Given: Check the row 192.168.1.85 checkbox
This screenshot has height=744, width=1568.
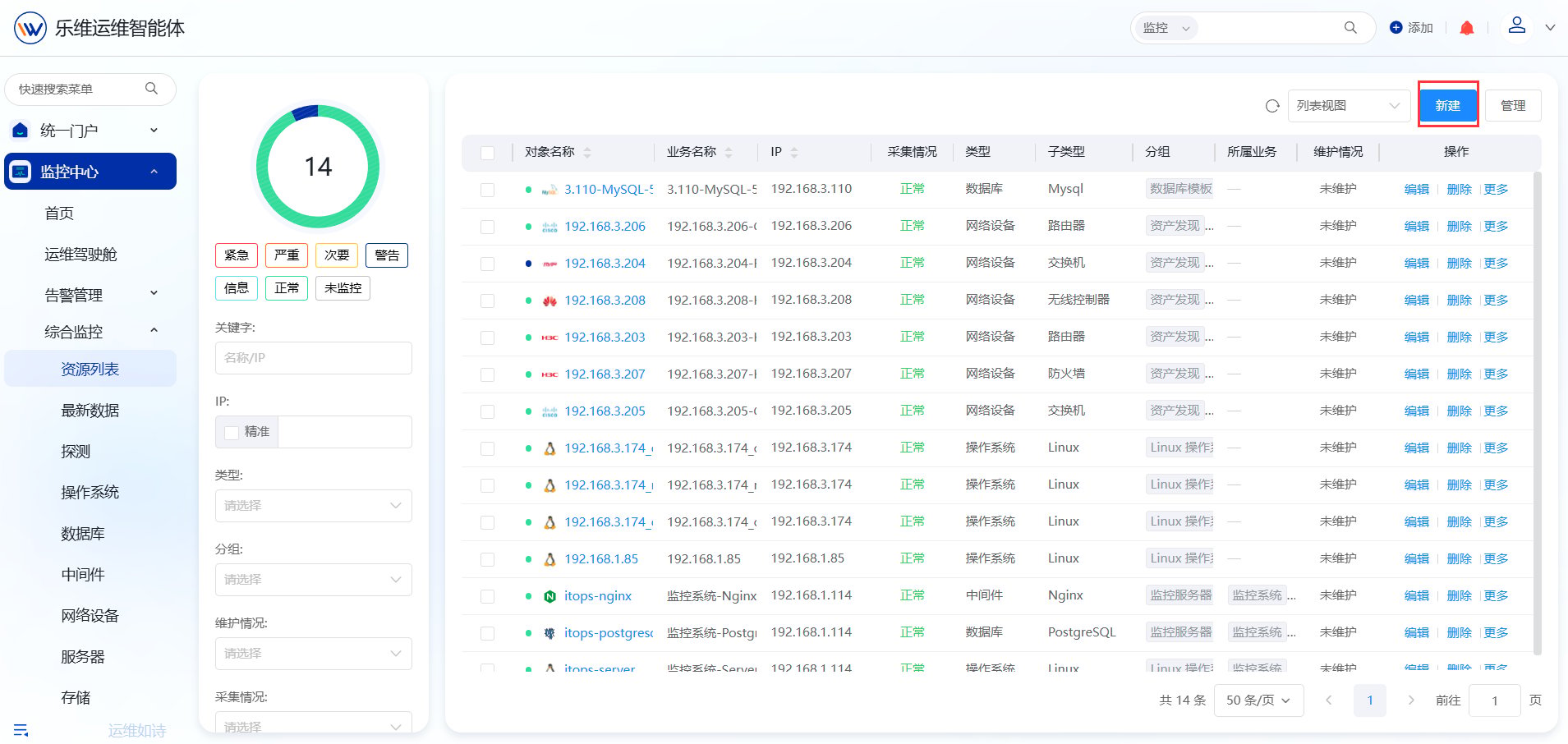Looking at the screenshot, I should (487, 559).
